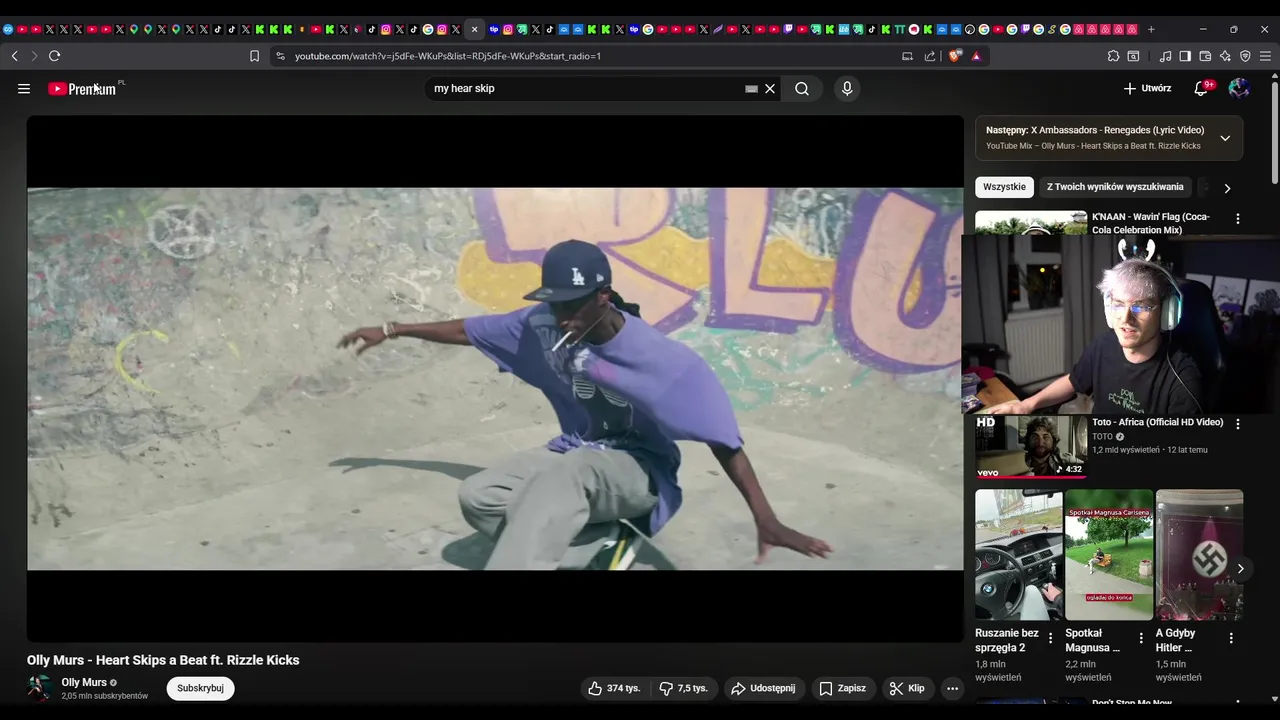1280x720 pixels.
Task: Open the Olly Murs channel name link
Action: [x=84, y=682]
